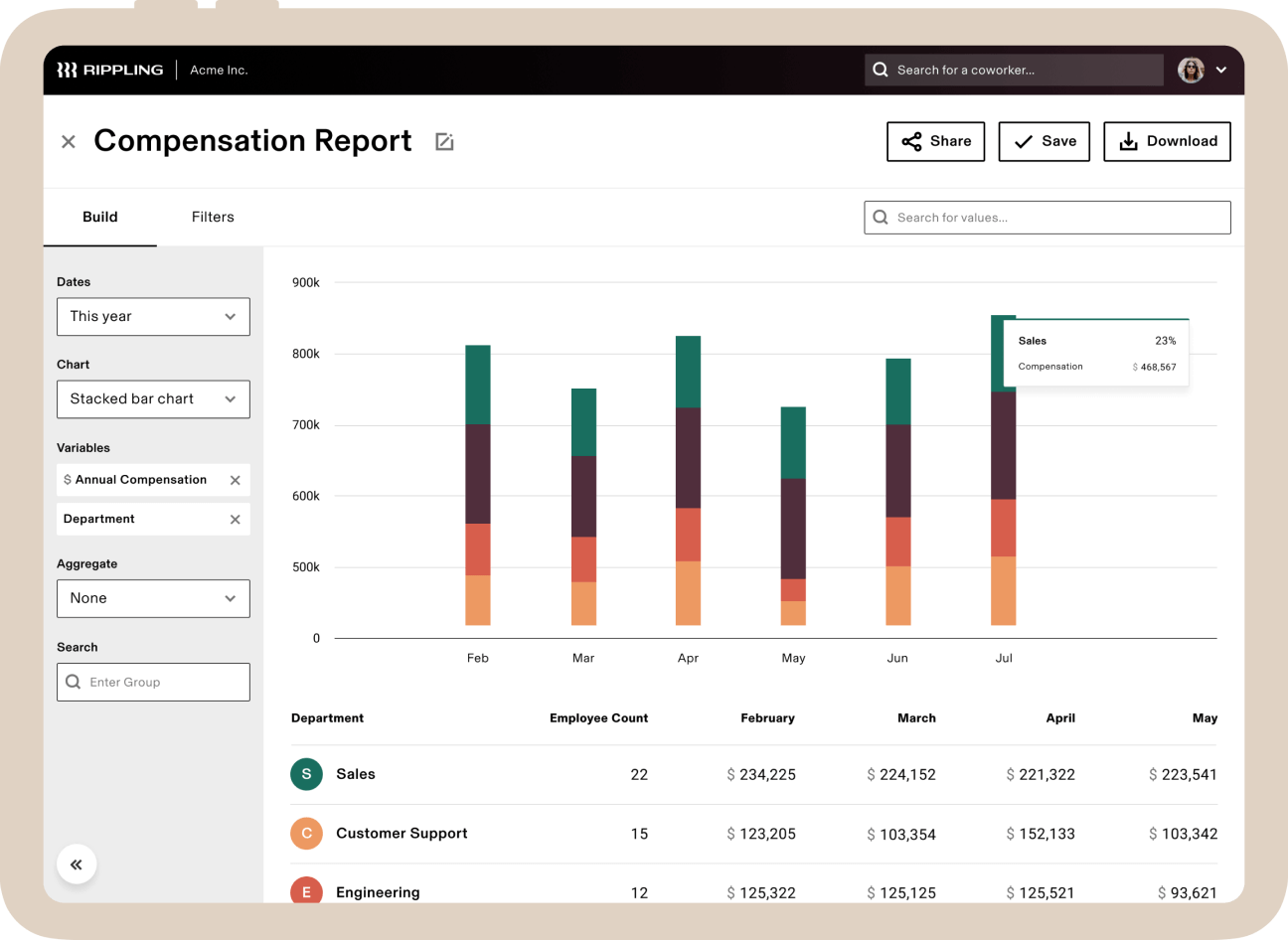This screenshot has height=940, width=1288.
Task: Click the magnifier icon in Enter Group
Action: 73,682
